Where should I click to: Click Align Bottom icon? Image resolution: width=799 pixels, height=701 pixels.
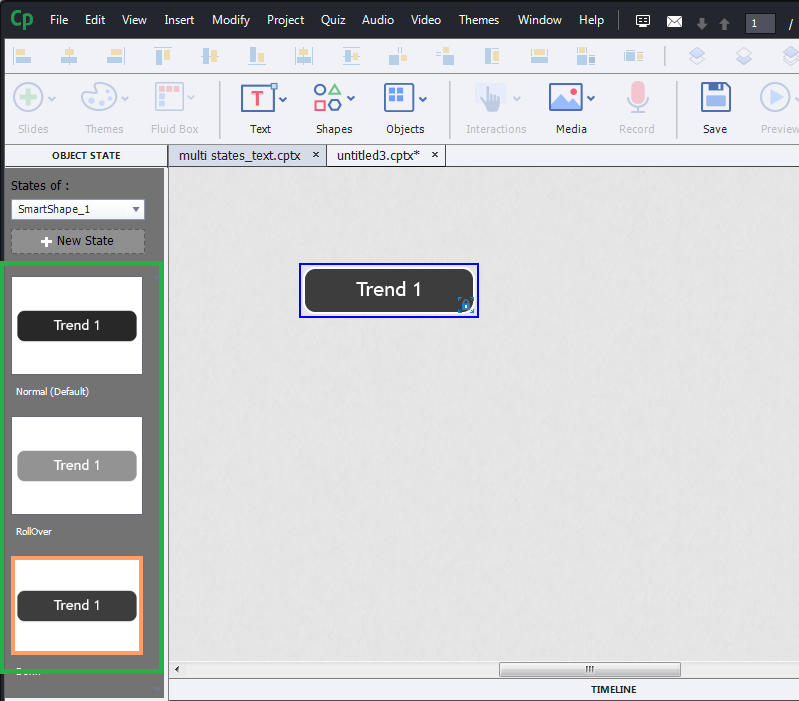[257, 56]
